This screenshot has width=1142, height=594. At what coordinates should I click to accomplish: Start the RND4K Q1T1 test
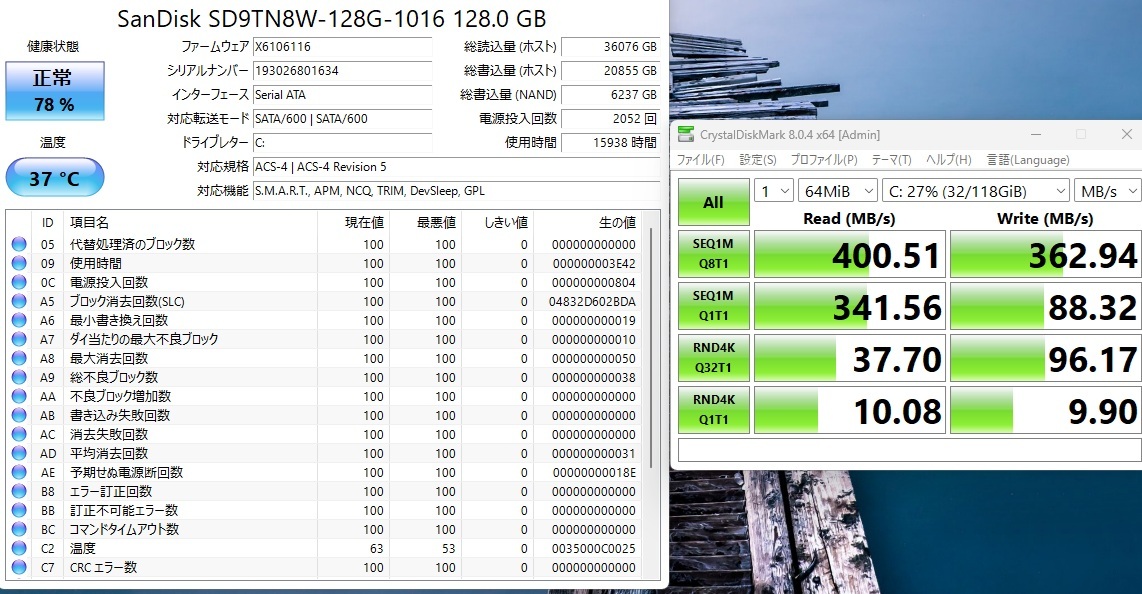click(x=714, y=410)
